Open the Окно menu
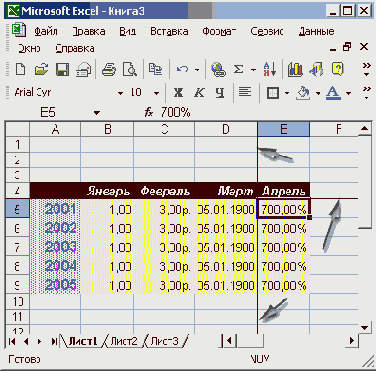The width and height of the screenshot is (376, 371). [x=29, y=49]
